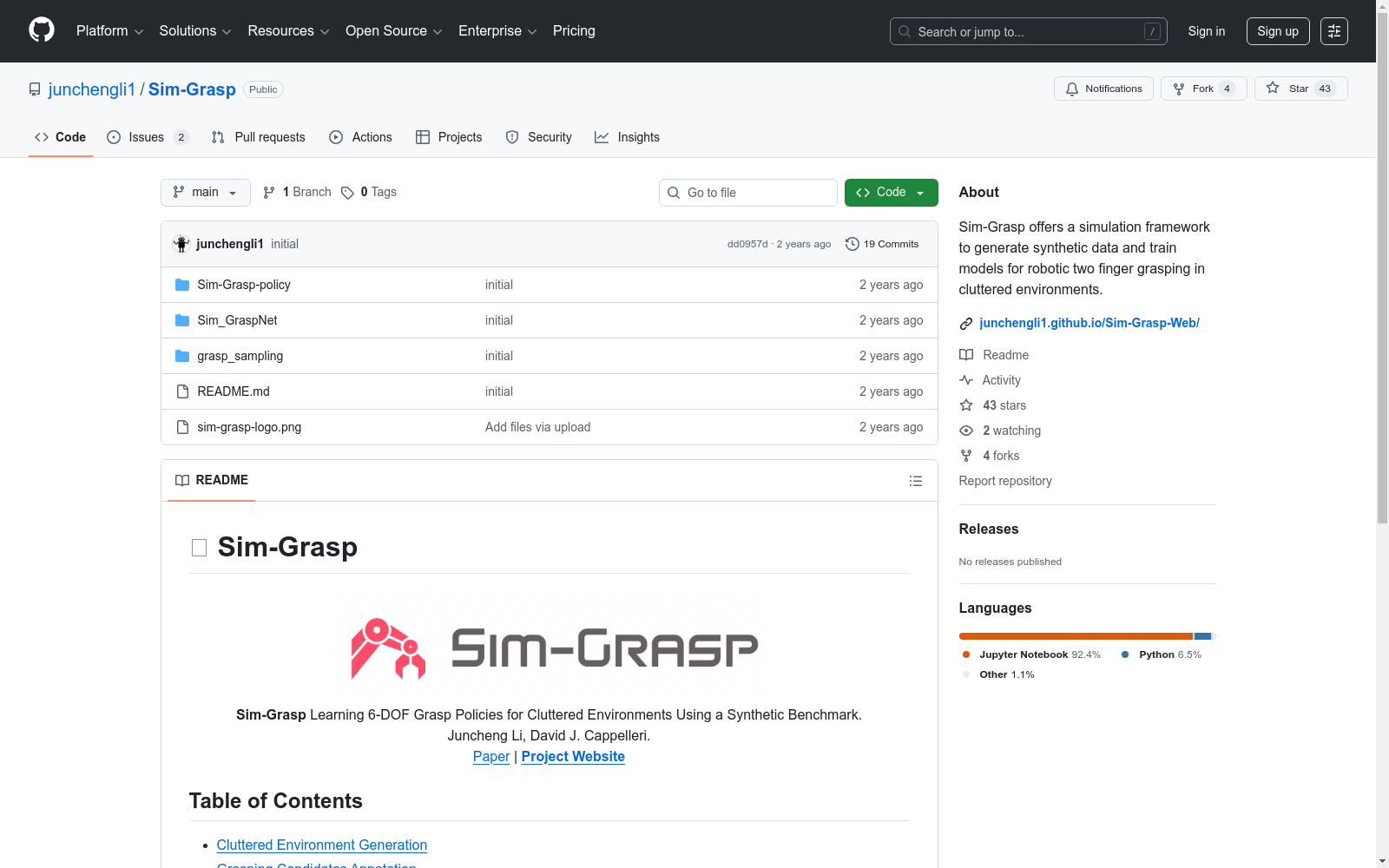
Task: Focus the Search or jump to field
Action: [x=1029, y=31]
